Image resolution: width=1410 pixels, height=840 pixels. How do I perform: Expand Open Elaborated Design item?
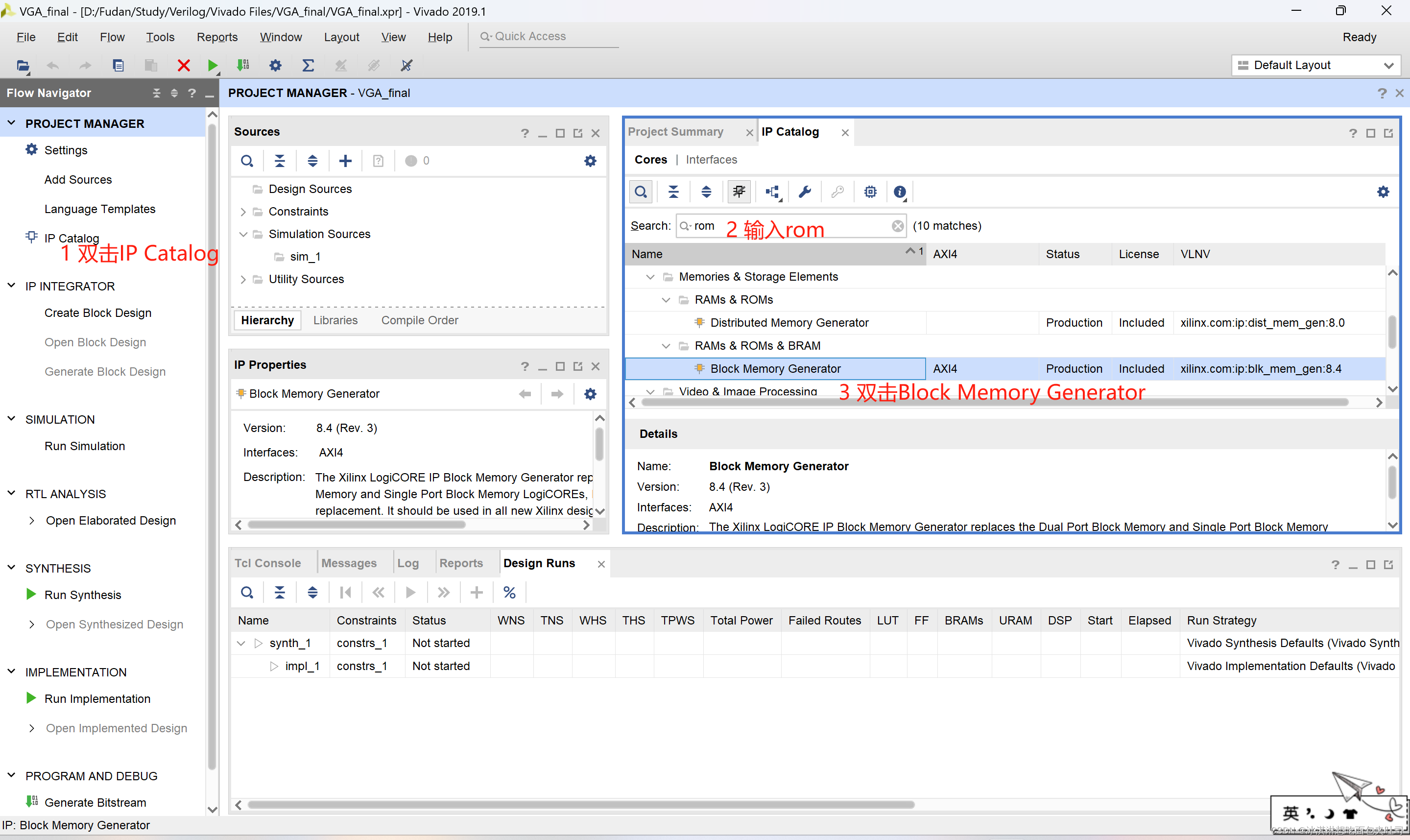tap(32, 521)
